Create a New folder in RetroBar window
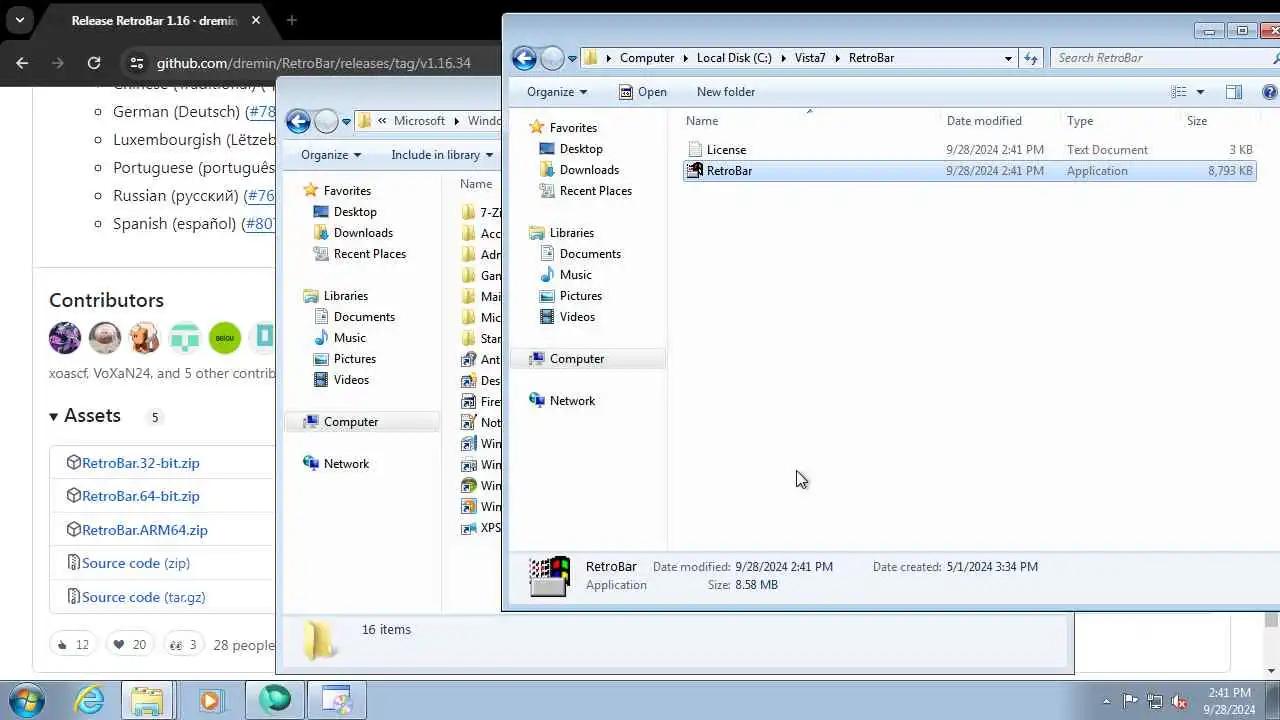 pos(726,92)
